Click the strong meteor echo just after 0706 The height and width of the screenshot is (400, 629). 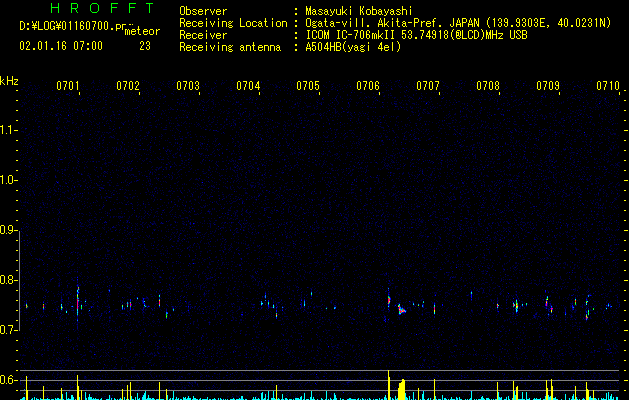tap(389, 300)
